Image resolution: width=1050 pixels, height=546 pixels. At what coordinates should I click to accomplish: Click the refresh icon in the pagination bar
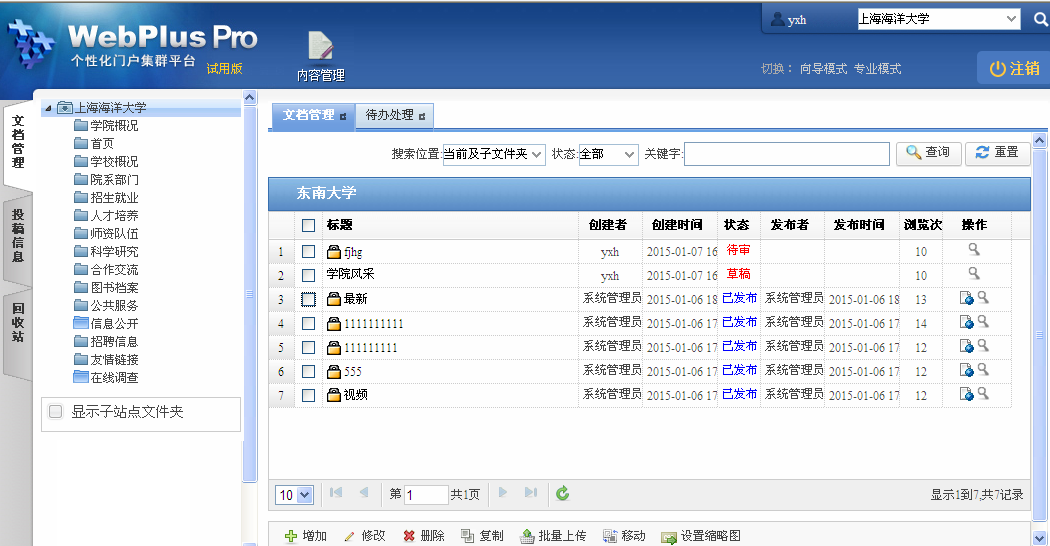pyautogui.click(x=563, y=493)
